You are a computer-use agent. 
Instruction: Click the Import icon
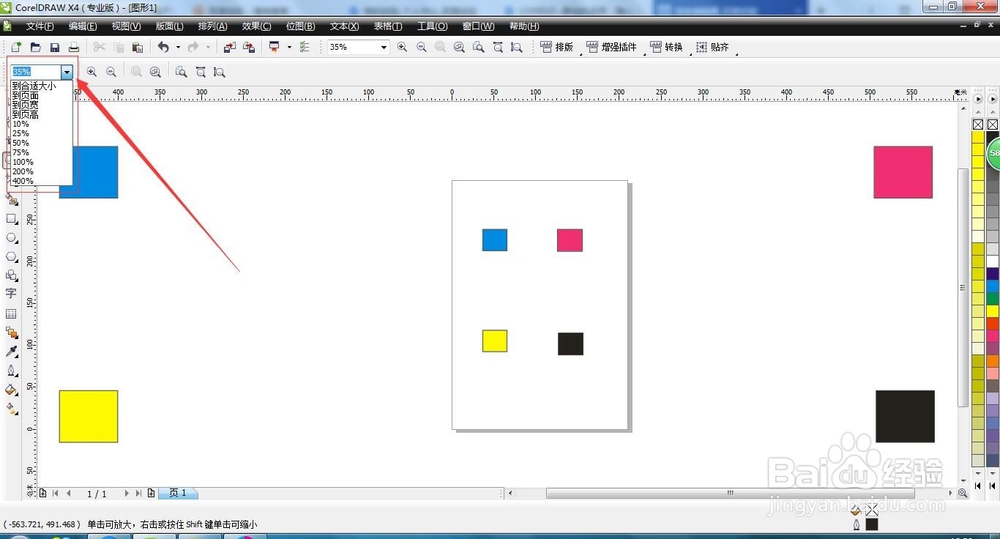coord(230,47)
